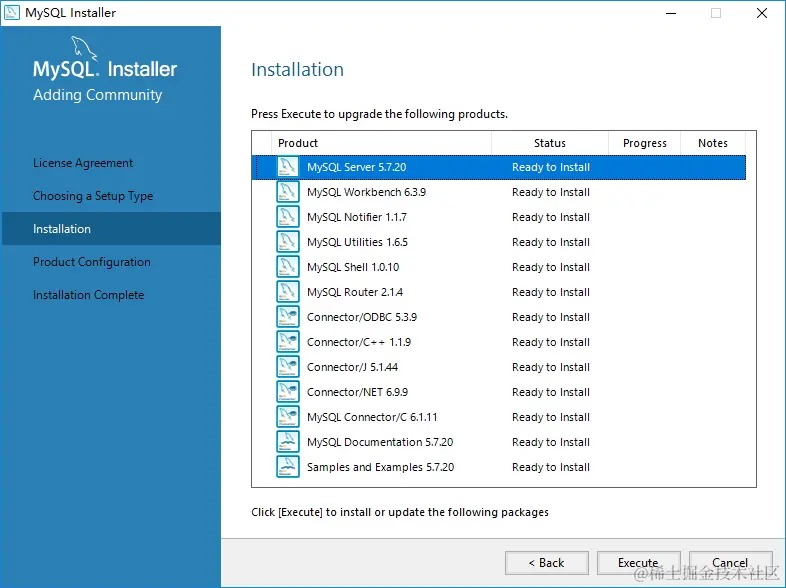This screenshot has width=786, height=588.
Task: Go to Installation Complete step
Action: pyautogui.click(x=88, y=295)
